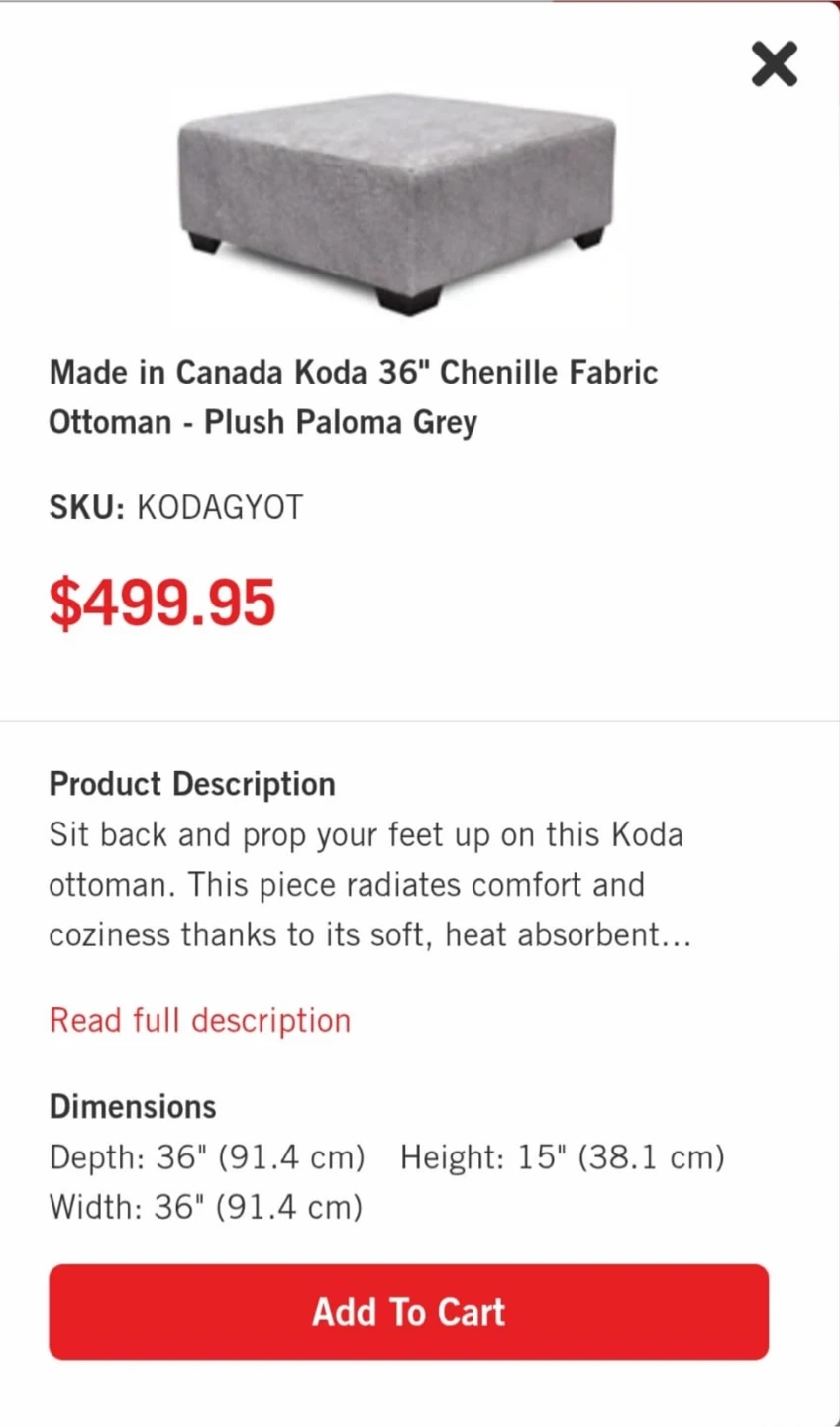Click the 'SKU:' label
The height and width of the screenshot is (1427, 840).
coord(87,507)
